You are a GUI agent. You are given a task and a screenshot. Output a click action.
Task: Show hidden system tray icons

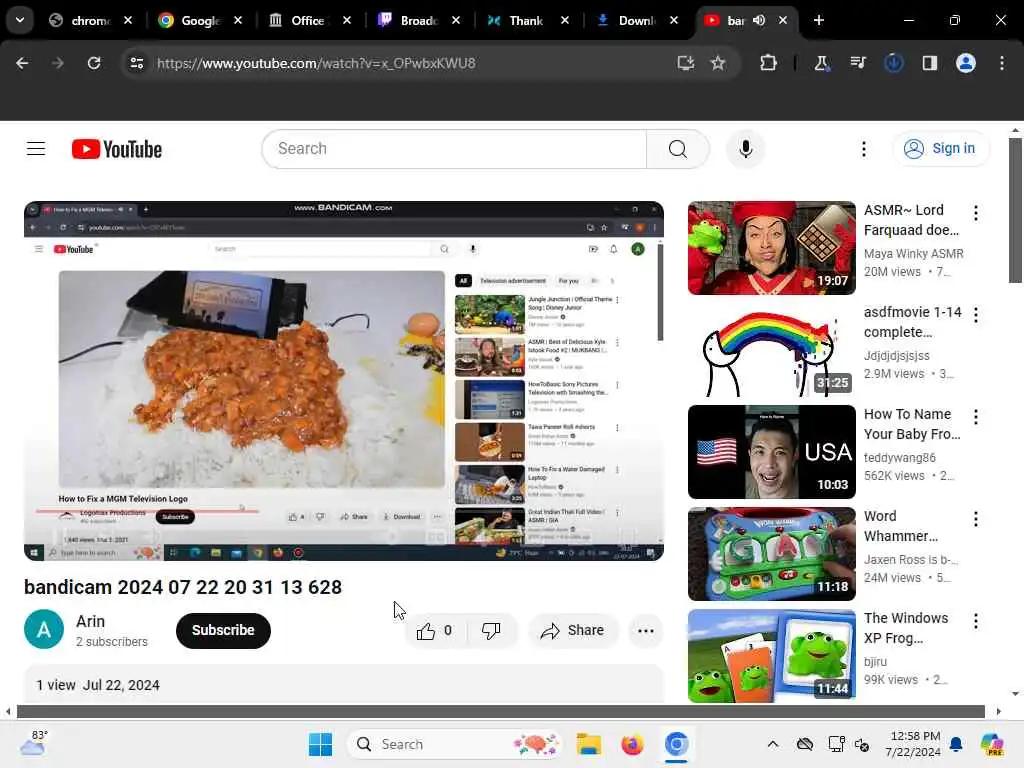[x=773, y=744]
